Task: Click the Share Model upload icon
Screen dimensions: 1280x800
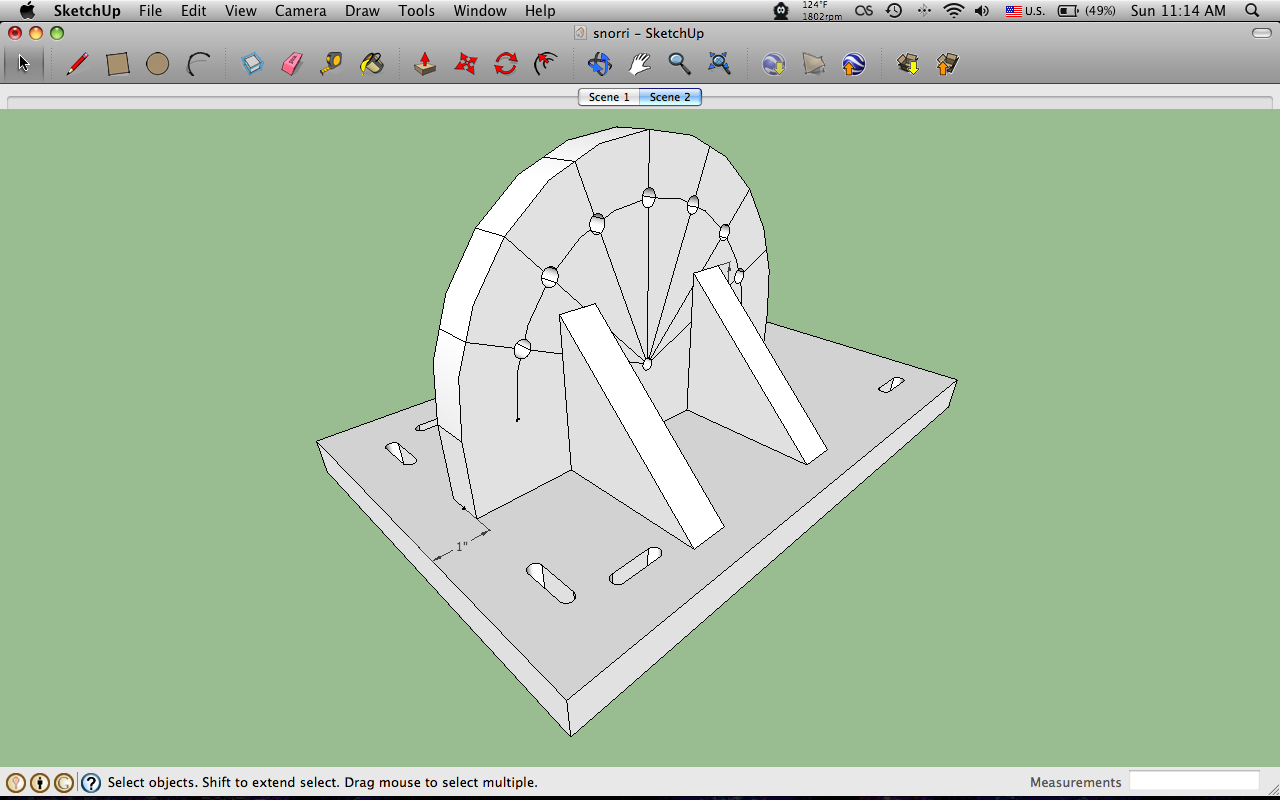Action: pyautogui.click(x=947, y=64)
